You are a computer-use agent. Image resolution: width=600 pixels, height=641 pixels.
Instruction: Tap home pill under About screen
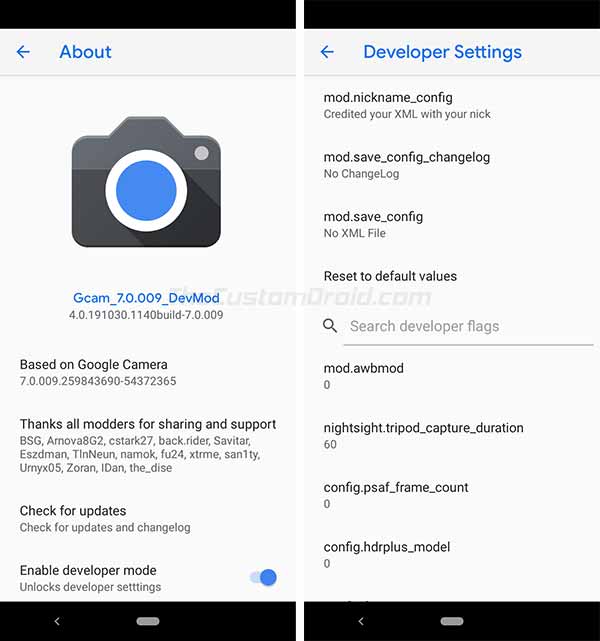pos(148,621)
